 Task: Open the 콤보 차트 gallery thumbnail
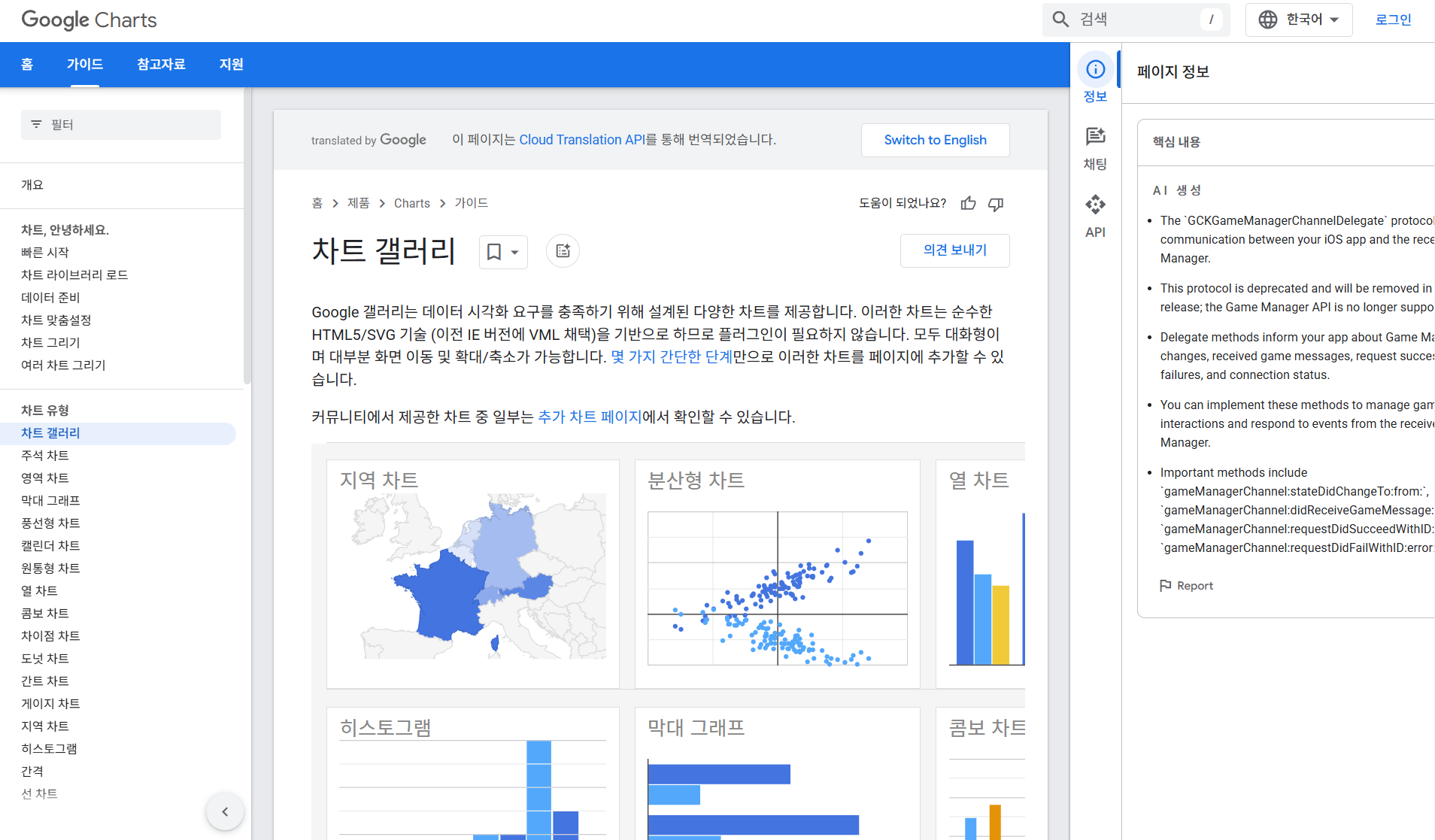981,773
